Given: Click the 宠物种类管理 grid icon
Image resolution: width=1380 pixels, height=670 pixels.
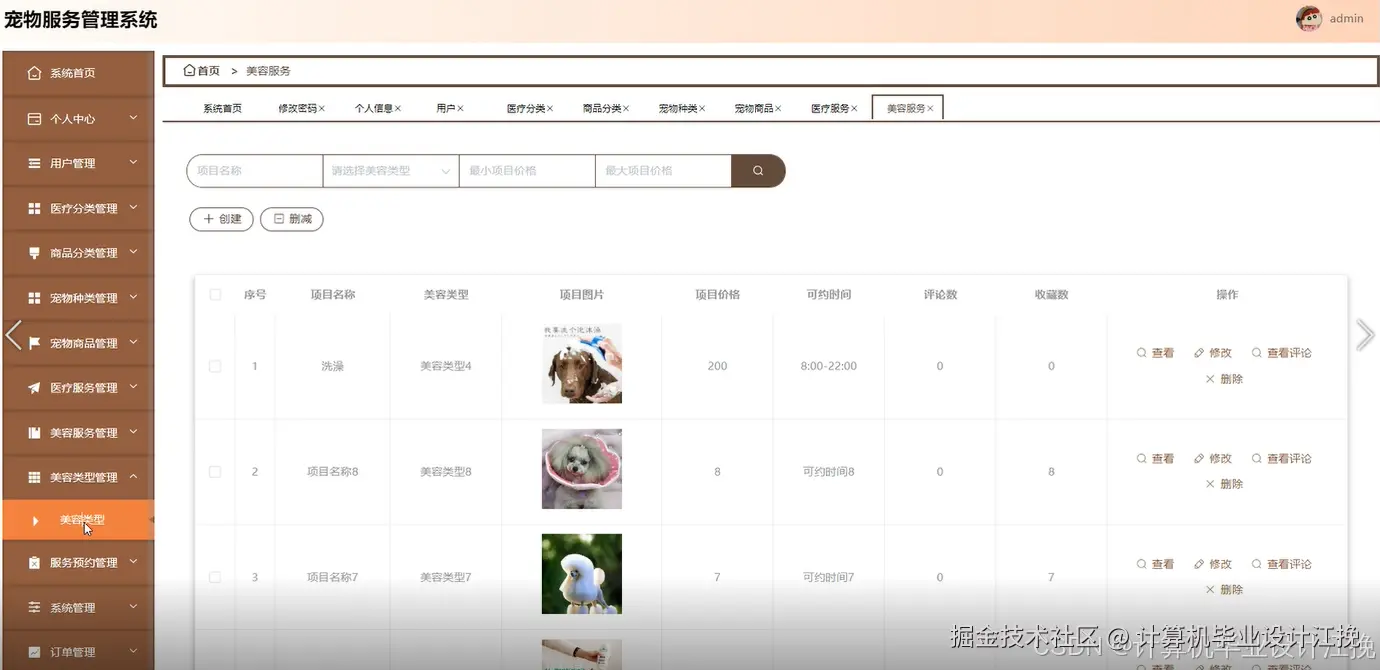Looking at the screenshot, I should tap(34, 298).
